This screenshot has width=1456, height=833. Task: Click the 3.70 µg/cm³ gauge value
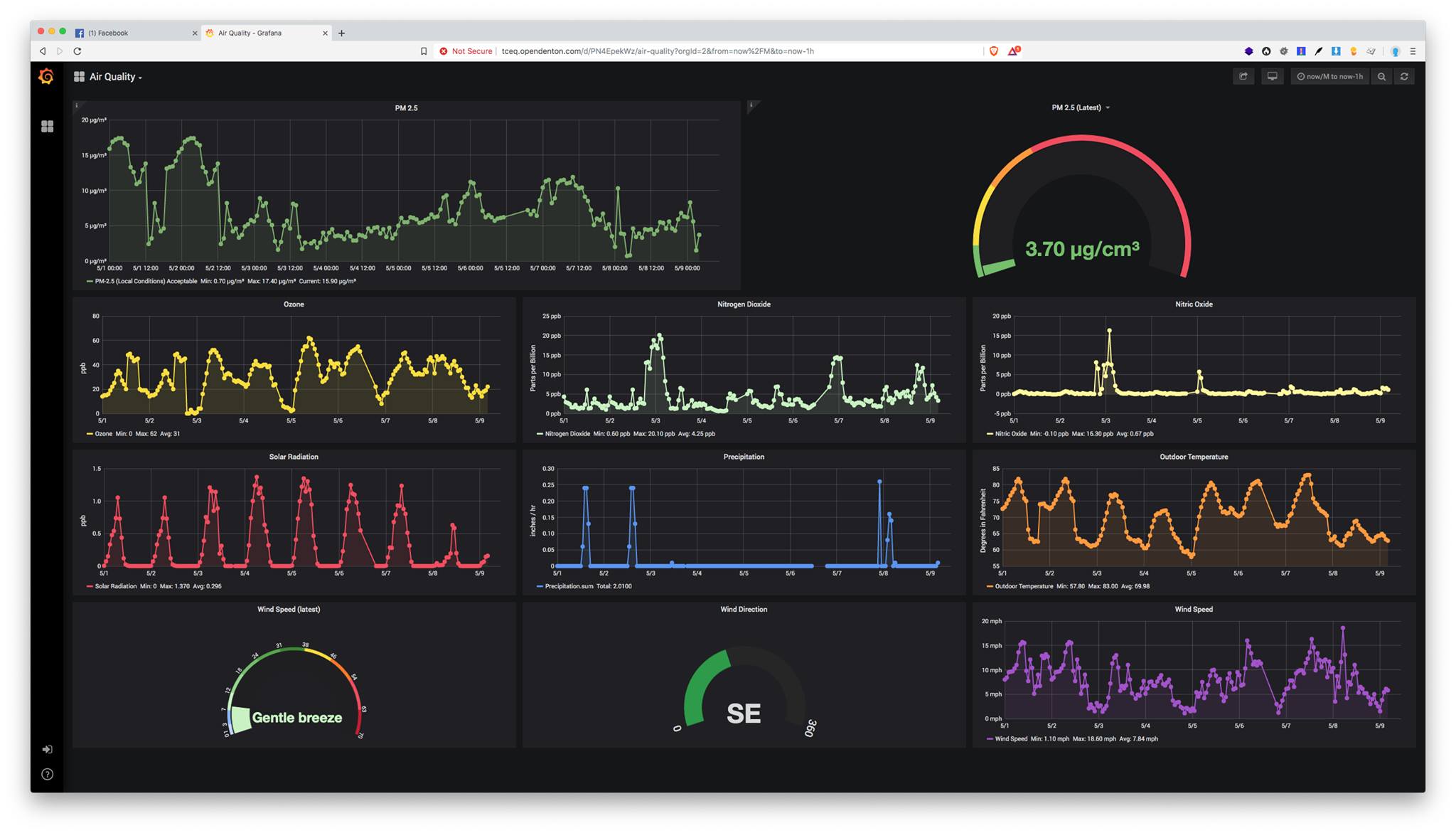pos(1082,249)
